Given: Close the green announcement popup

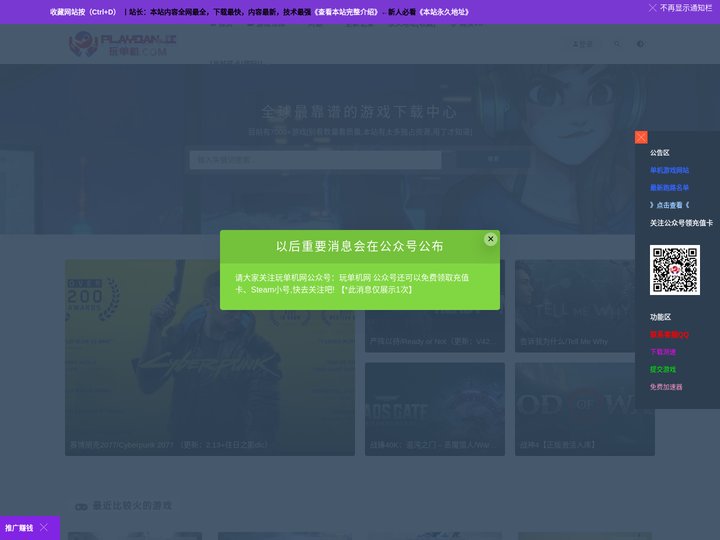Looking at the screenshot, I should 490,239.
